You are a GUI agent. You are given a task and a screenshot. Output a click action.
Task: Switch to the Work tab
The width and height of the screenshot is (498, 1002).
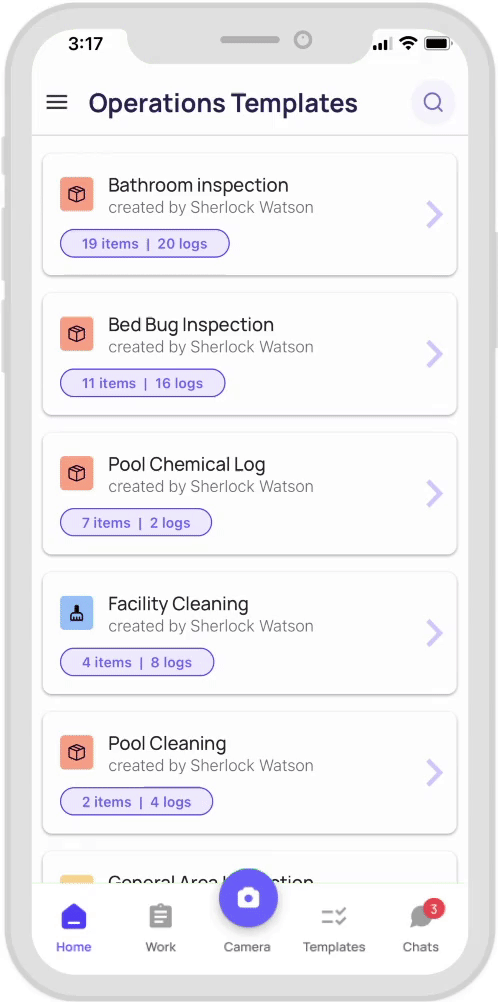(160, 929)
